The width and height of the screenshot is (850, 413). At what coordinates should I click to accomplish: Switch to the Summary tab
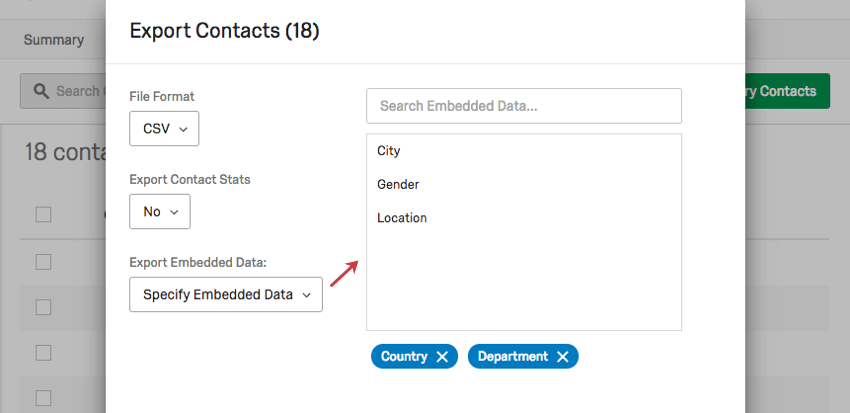[54, 40]
